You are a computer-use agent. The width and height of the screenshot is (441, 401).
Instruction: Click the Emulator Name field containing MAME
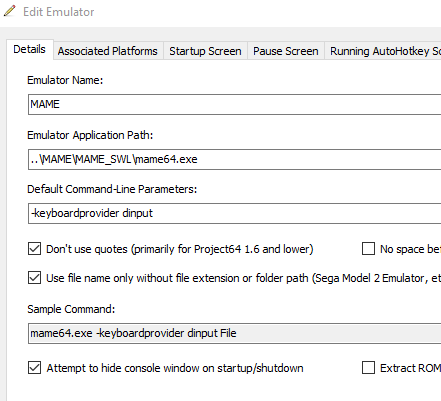(235, 104)
